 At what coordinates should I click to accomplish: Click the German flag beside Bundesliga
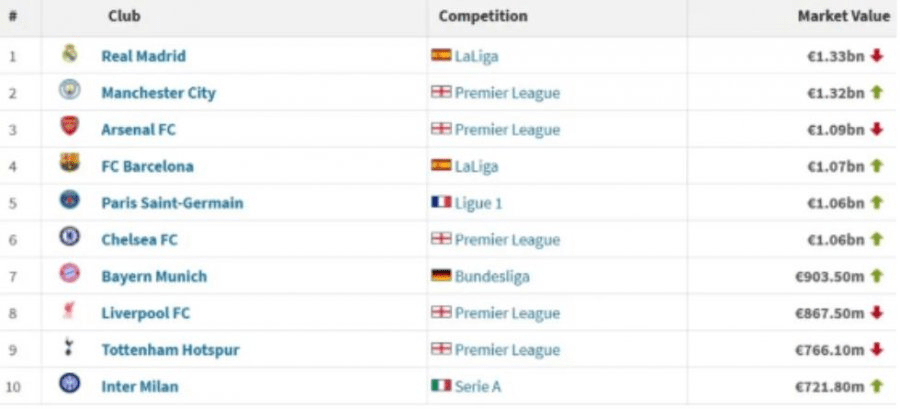[441, 276]
